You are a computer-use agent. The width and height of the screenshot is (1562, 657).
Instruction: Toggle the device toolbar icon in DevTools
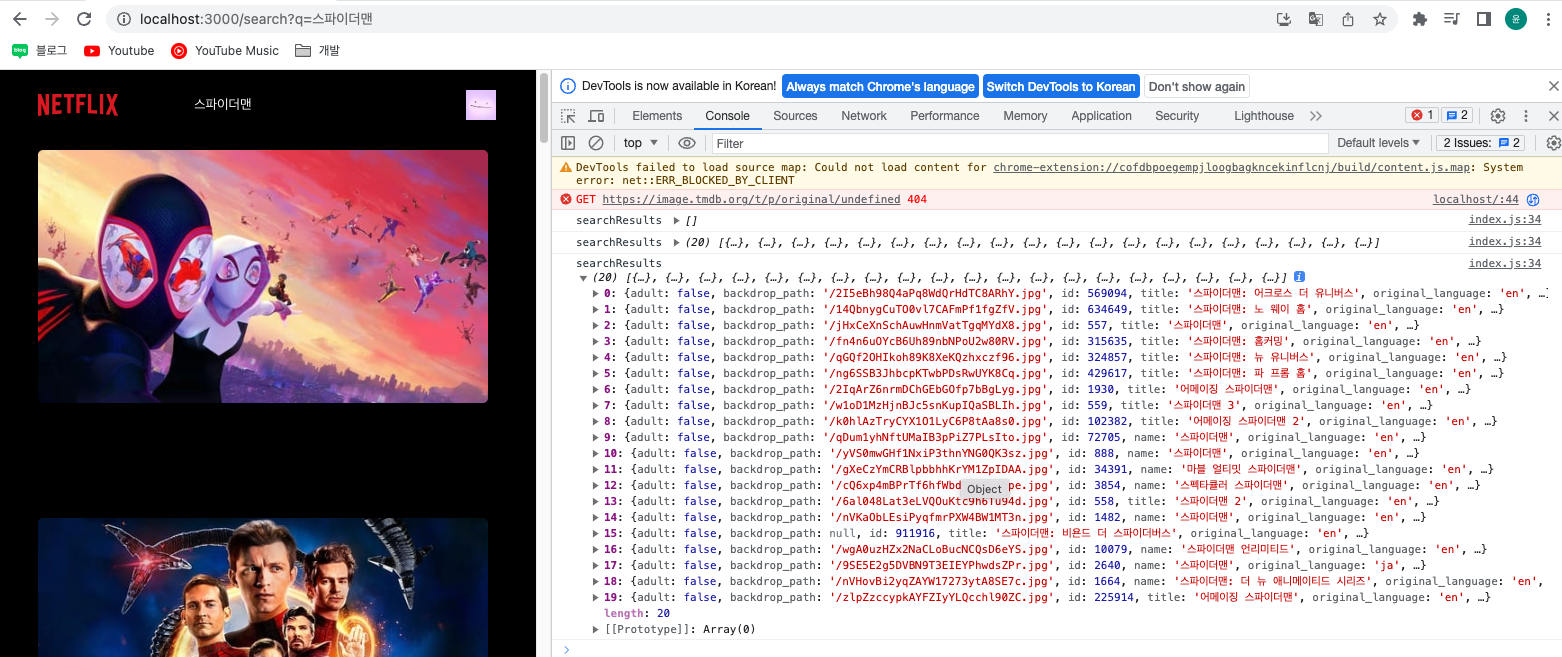(x=596, y=116)
